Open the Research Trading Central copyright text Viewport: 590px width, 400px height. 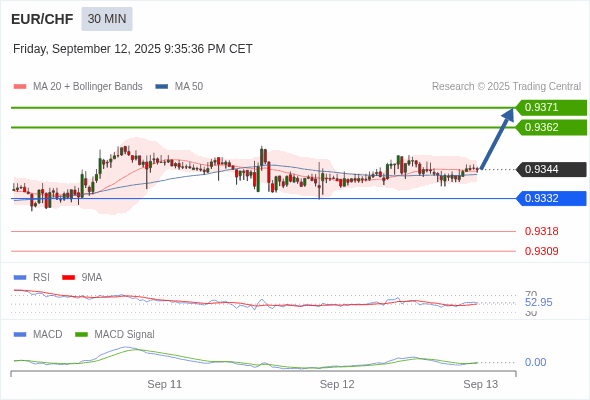[x=506, y=87]
